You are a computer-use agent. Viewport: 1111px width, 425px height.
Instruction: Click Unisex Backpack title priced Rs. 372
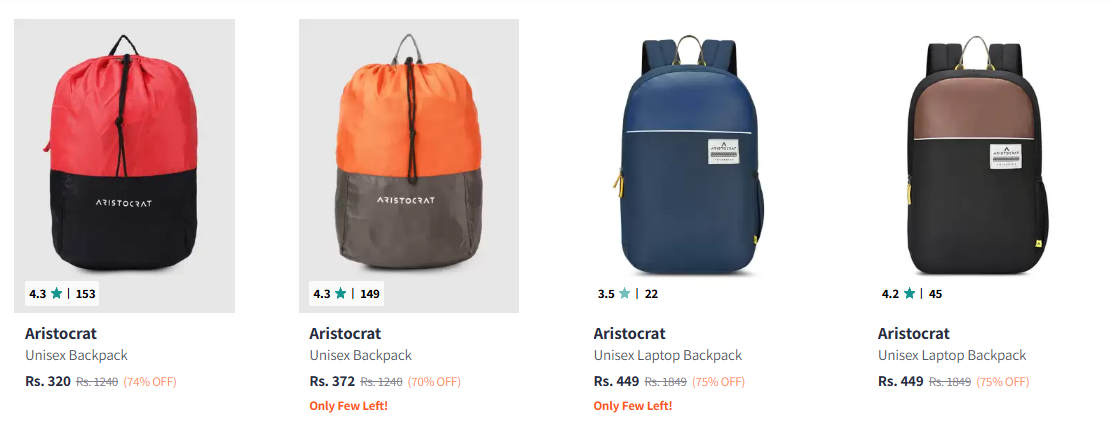[x=360, y=355]
